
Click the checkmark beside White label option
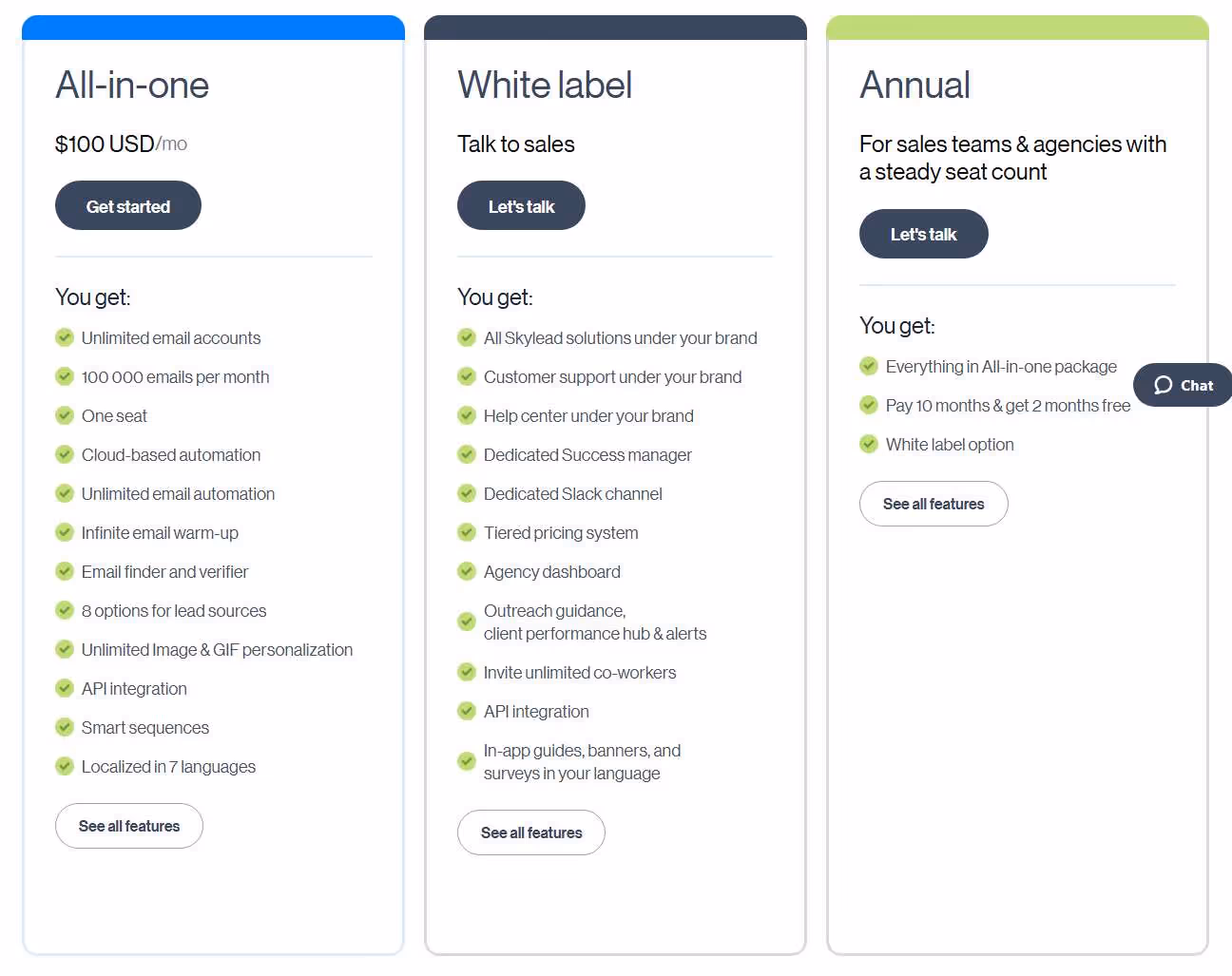[868, 444]
